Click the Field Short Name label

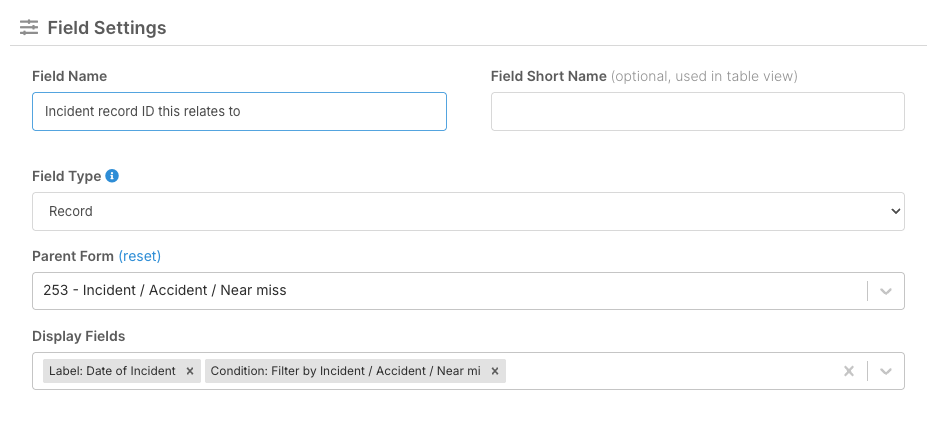(x=549, y=76)
